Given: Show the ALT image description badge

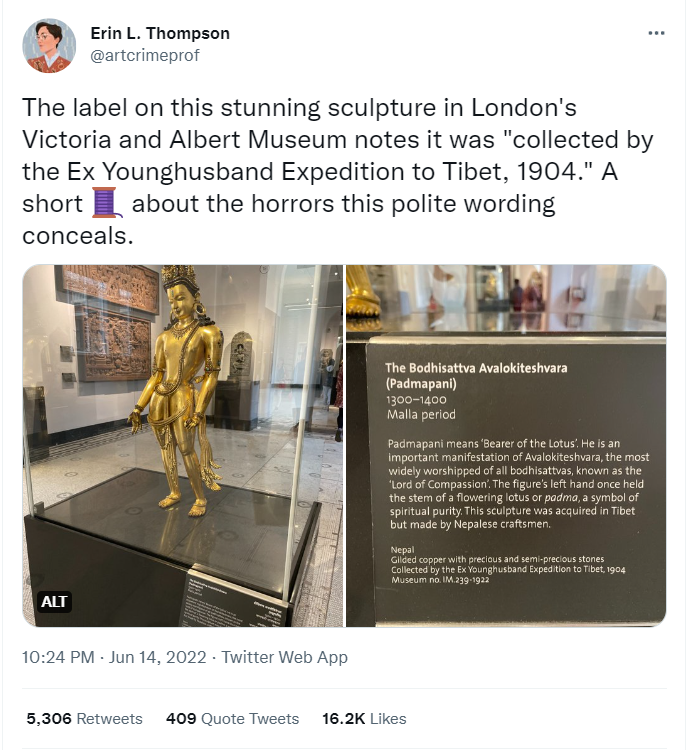Looking at the screenshot, I should click(53, 602).
